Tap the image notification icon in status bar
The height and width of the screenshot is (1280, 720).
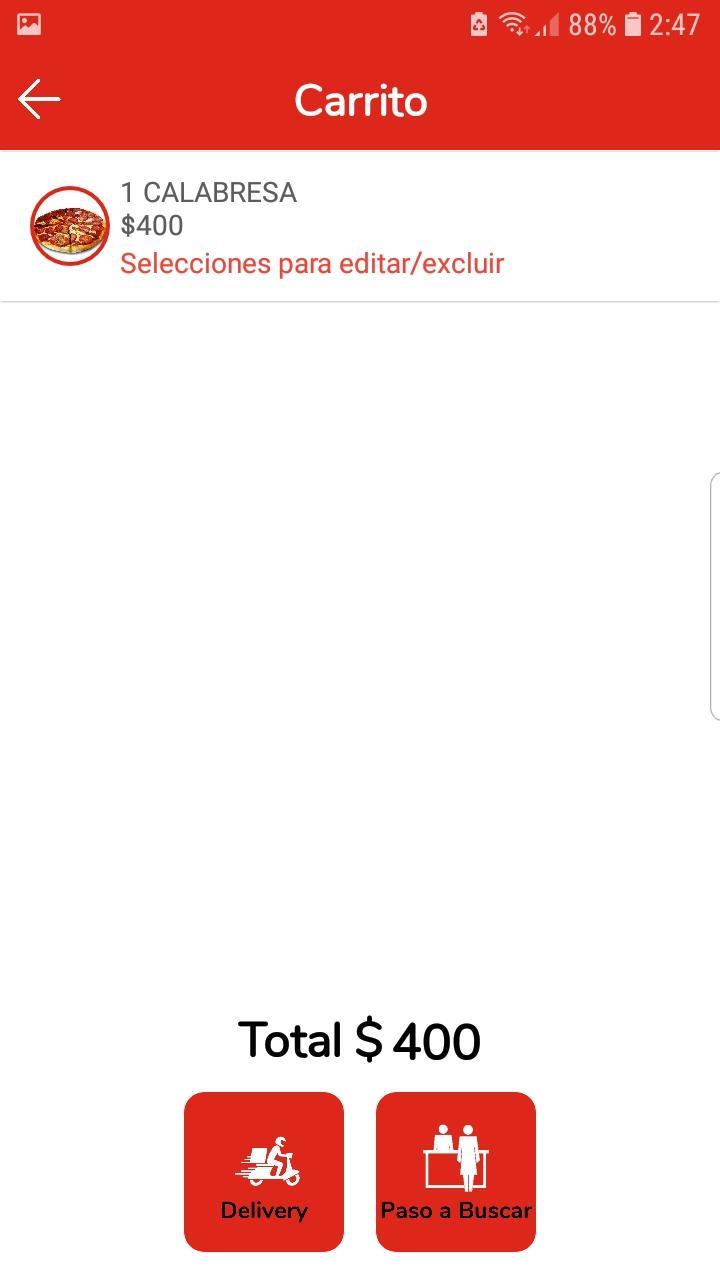click(x=29, y=24)
